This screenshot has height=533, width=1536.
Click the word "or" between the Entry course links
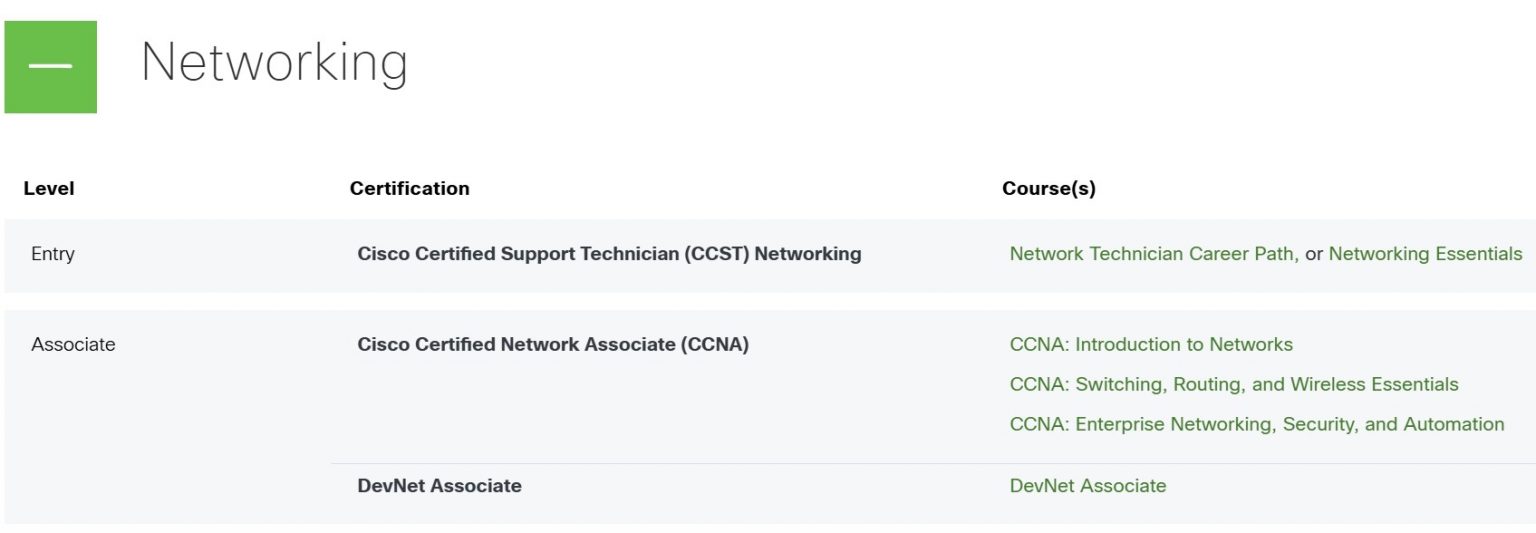point(1313,254)
